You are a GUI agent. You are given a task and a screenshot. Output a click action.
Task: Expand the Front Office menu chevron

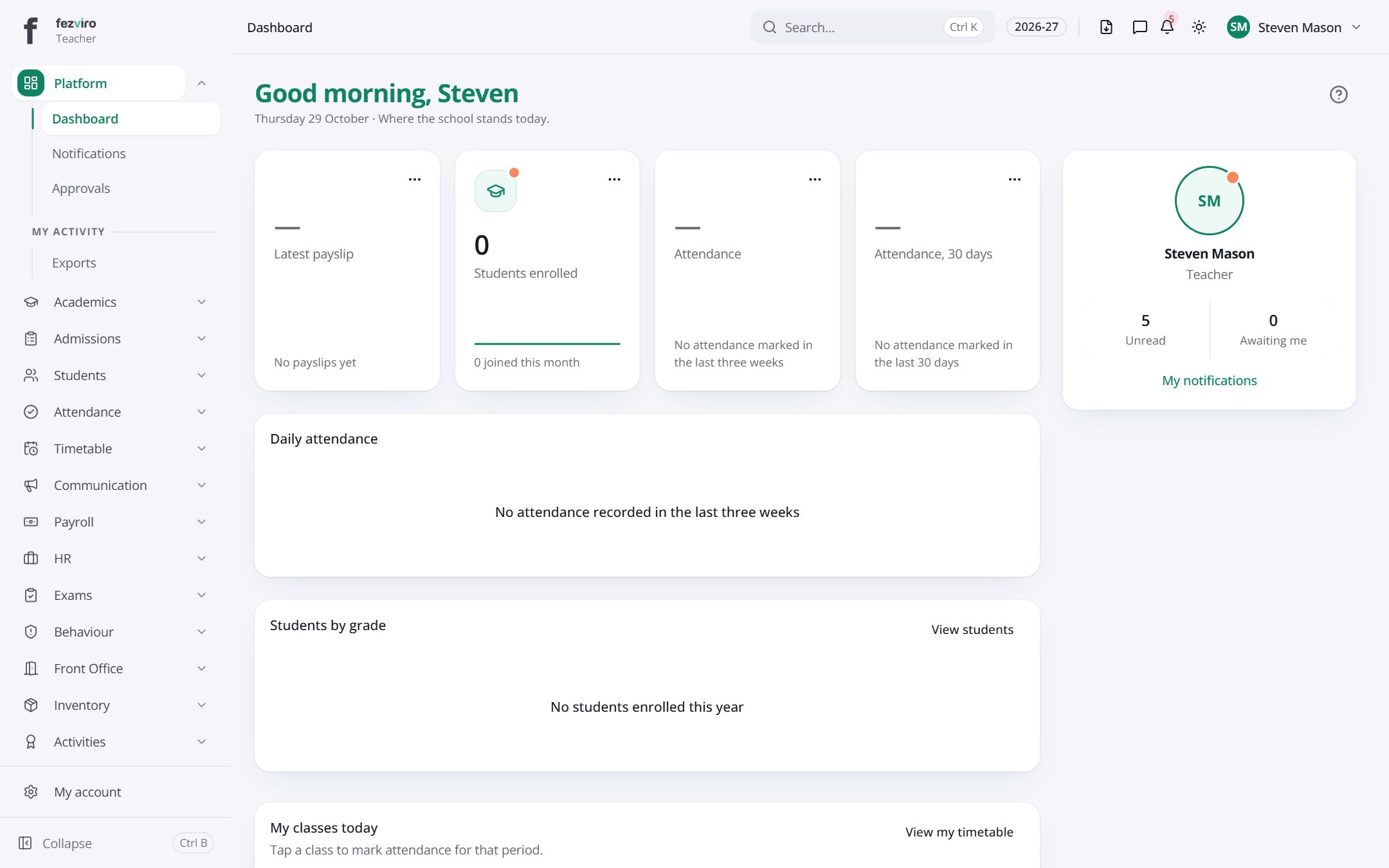tap(201, 669)
